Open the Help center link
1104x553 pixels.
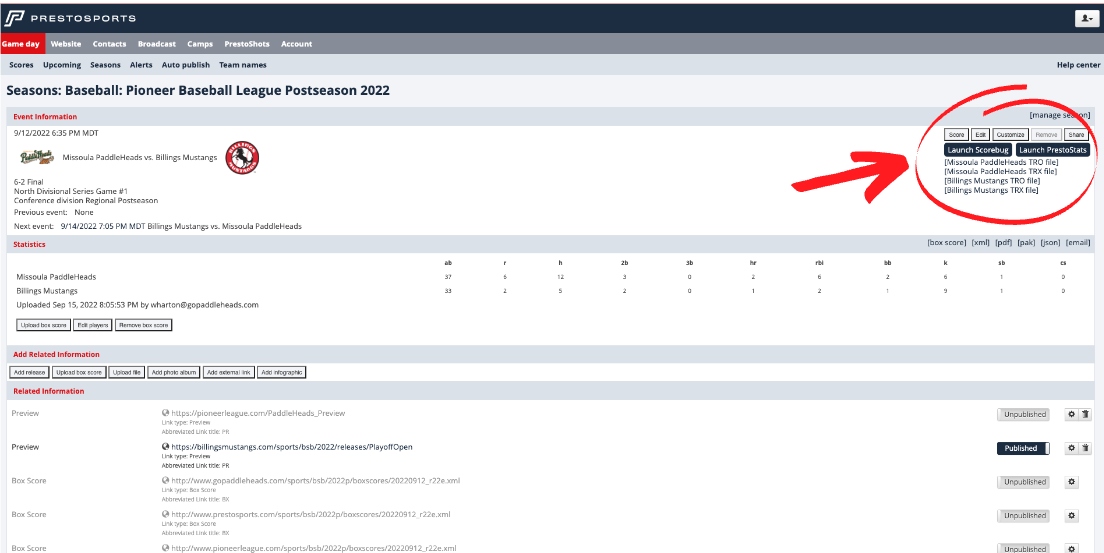[1078, 65]
